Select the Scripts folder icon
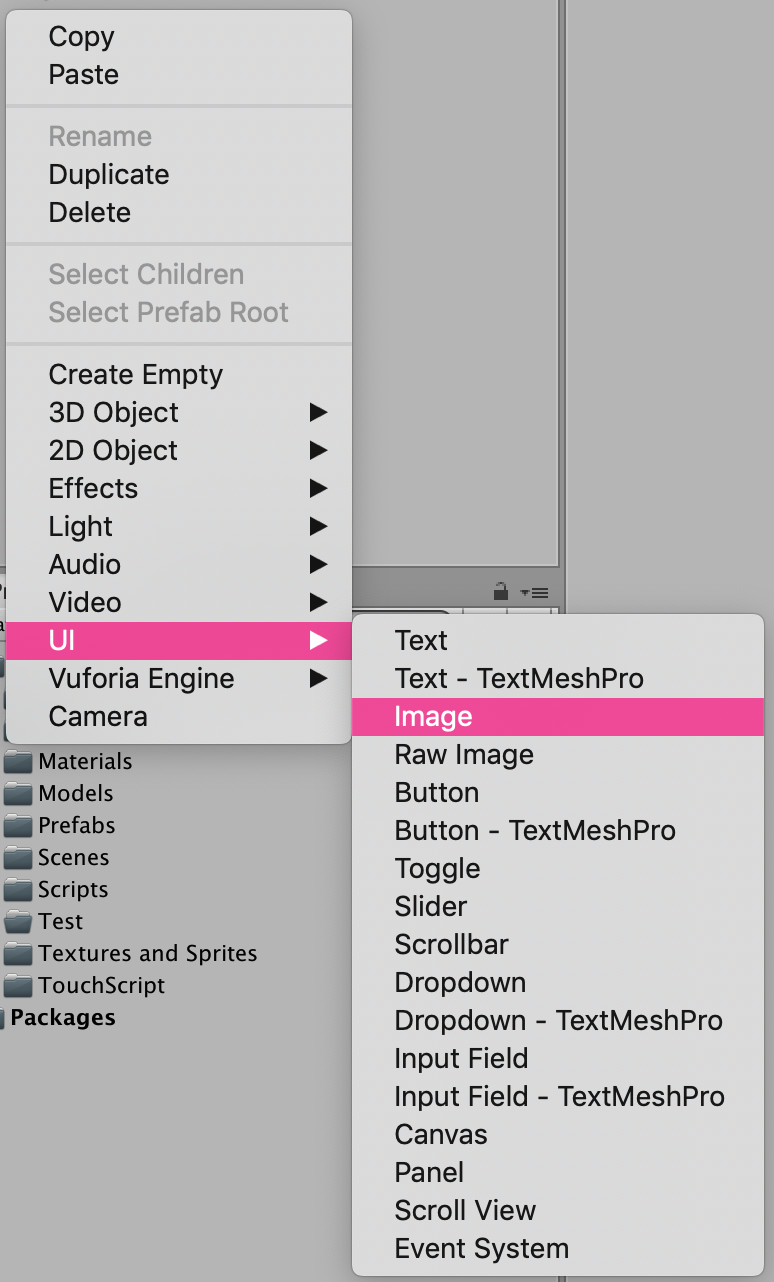Image resolution: width=774 pixels, height=1282 pixels. pyautogui.click(x=19, y=889)
